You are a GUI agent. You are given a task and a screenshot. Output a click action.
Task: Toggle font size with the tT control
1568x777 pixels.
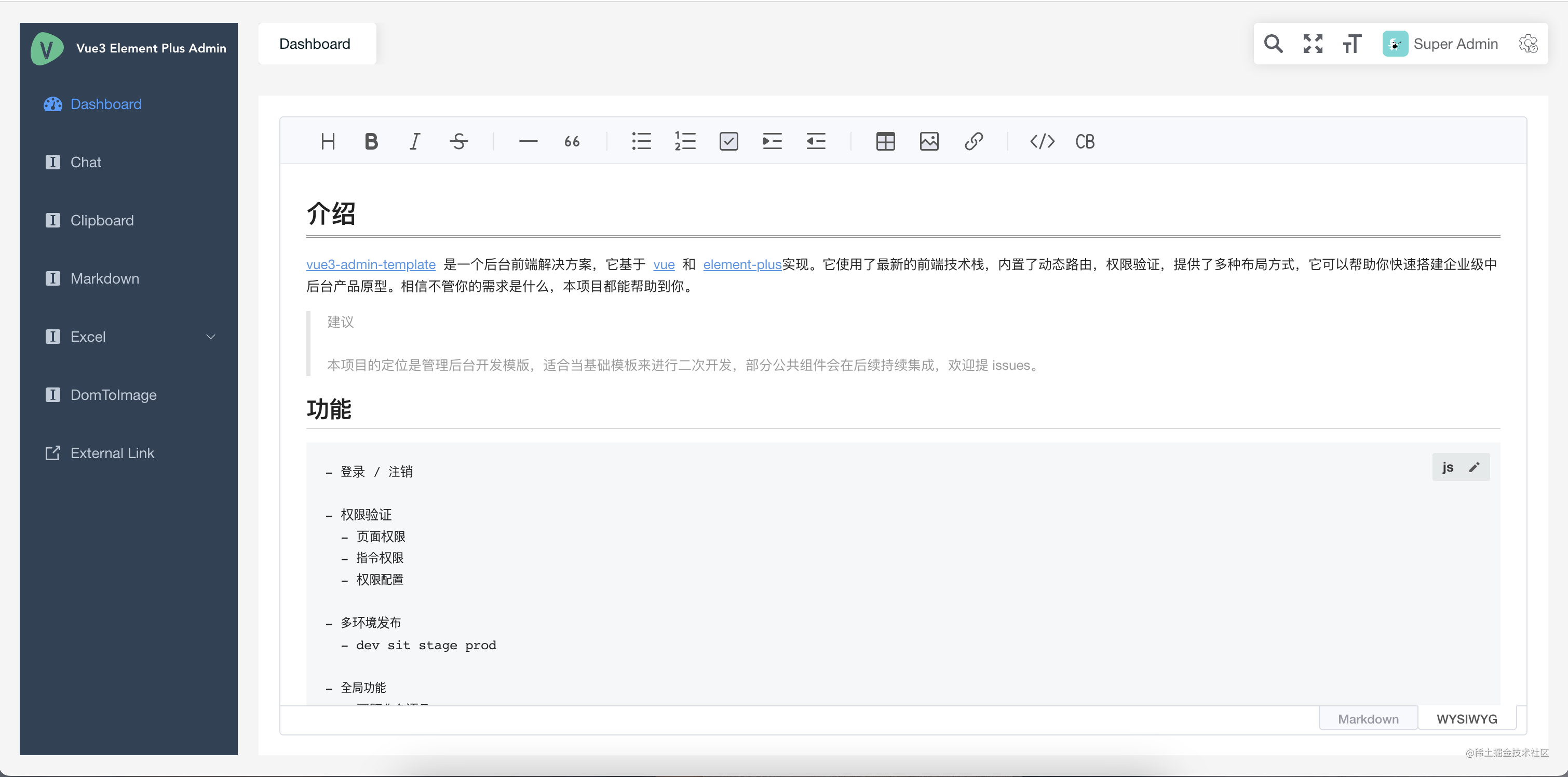coord(1351,43)
